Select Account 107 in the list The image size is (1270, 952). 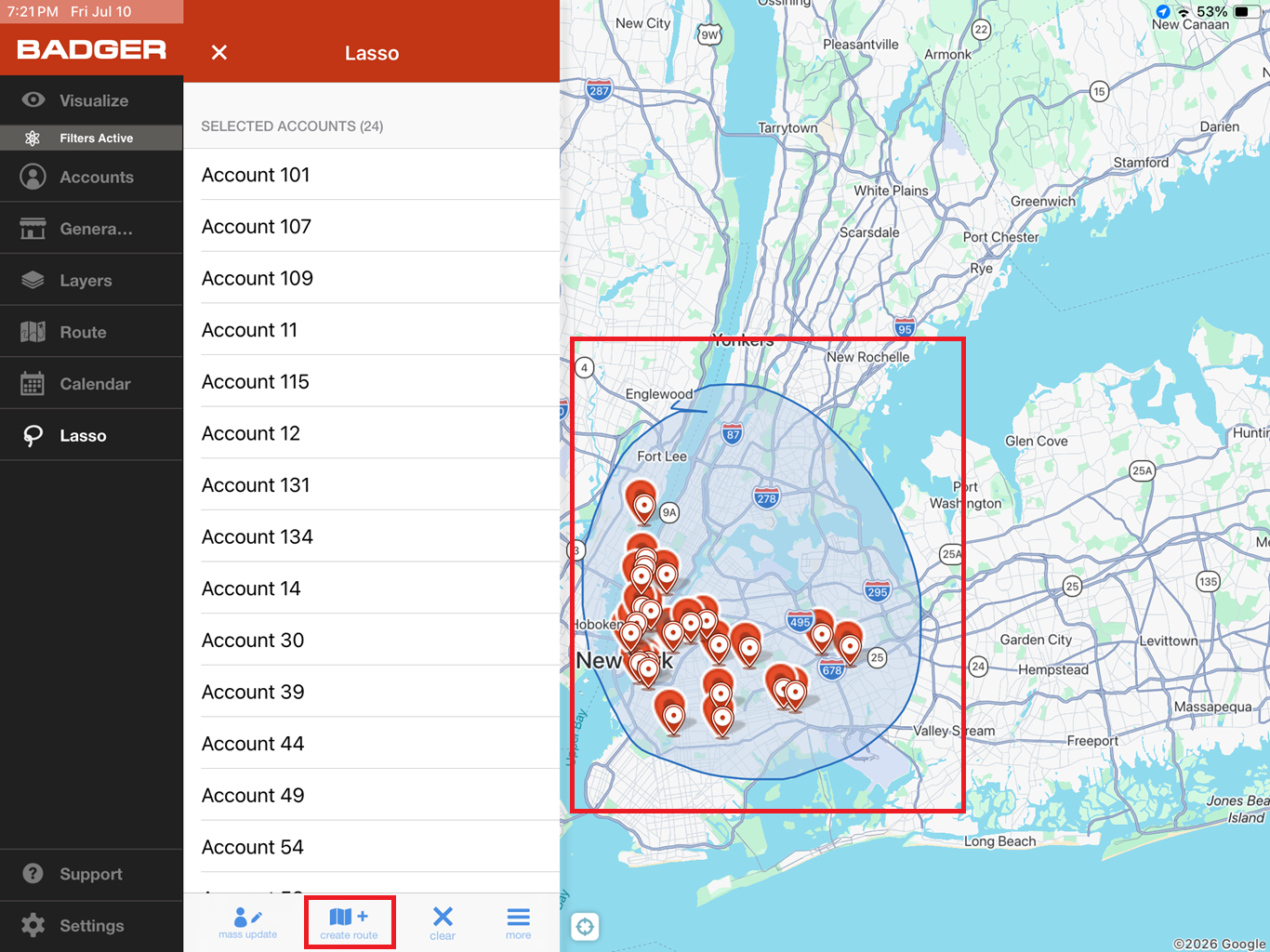click(372, 227)
